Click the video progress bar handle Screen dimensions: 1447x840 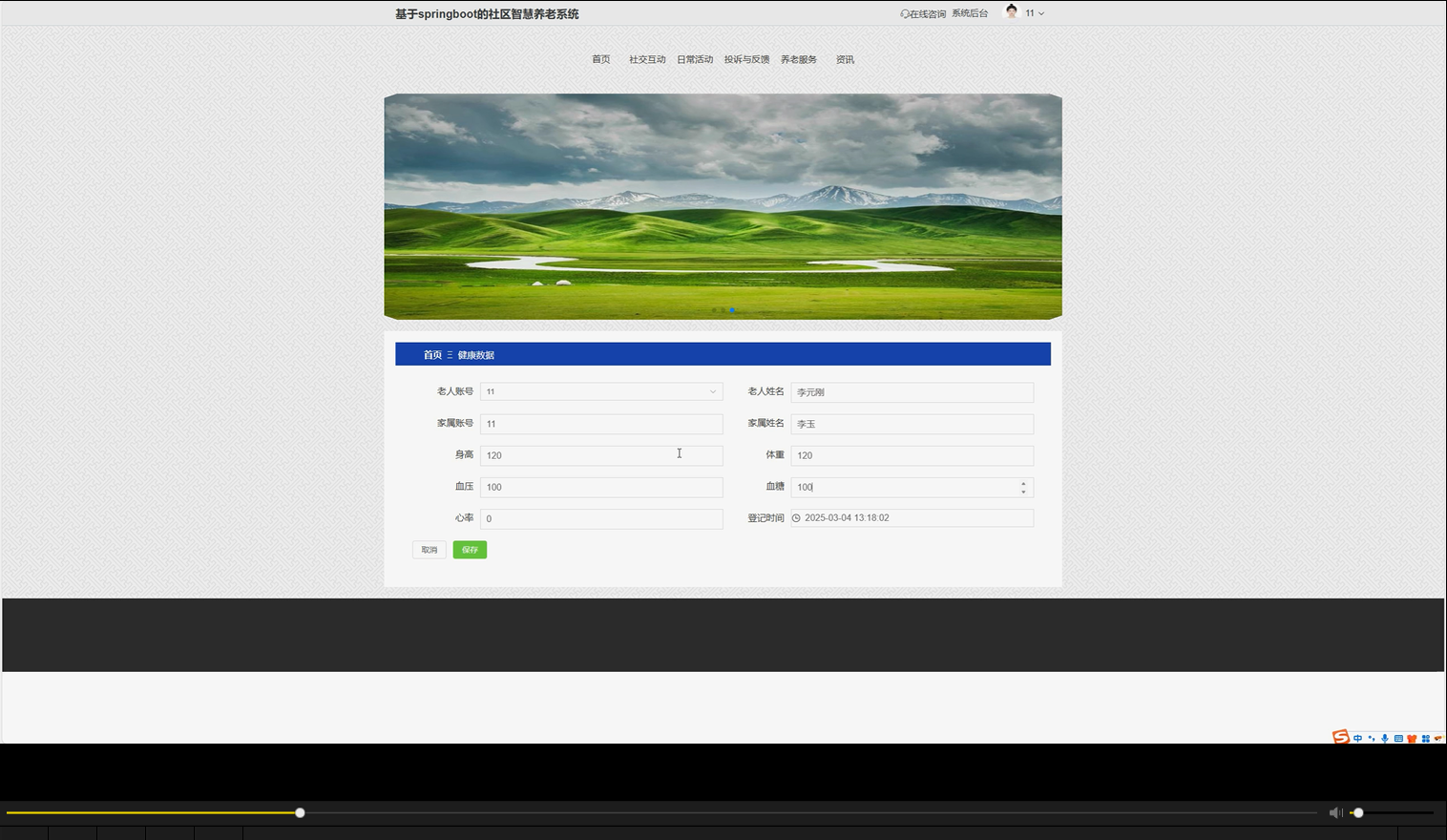[x=300, y=812]
